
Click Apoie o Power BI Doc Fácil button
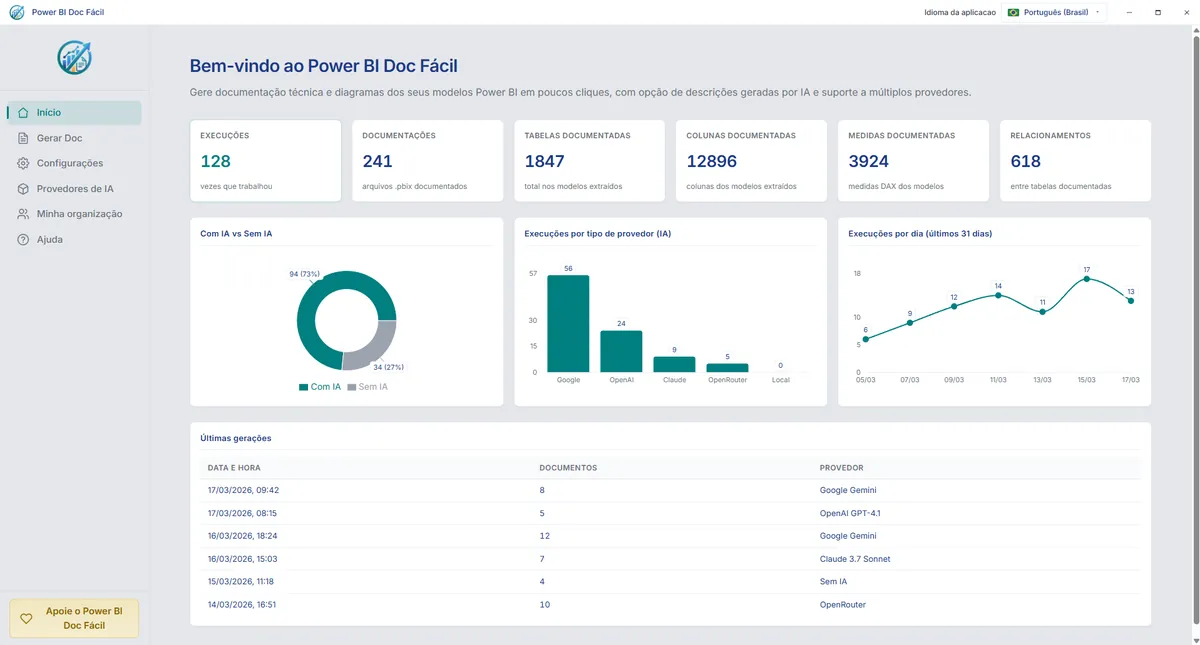(x=74, y=618)
